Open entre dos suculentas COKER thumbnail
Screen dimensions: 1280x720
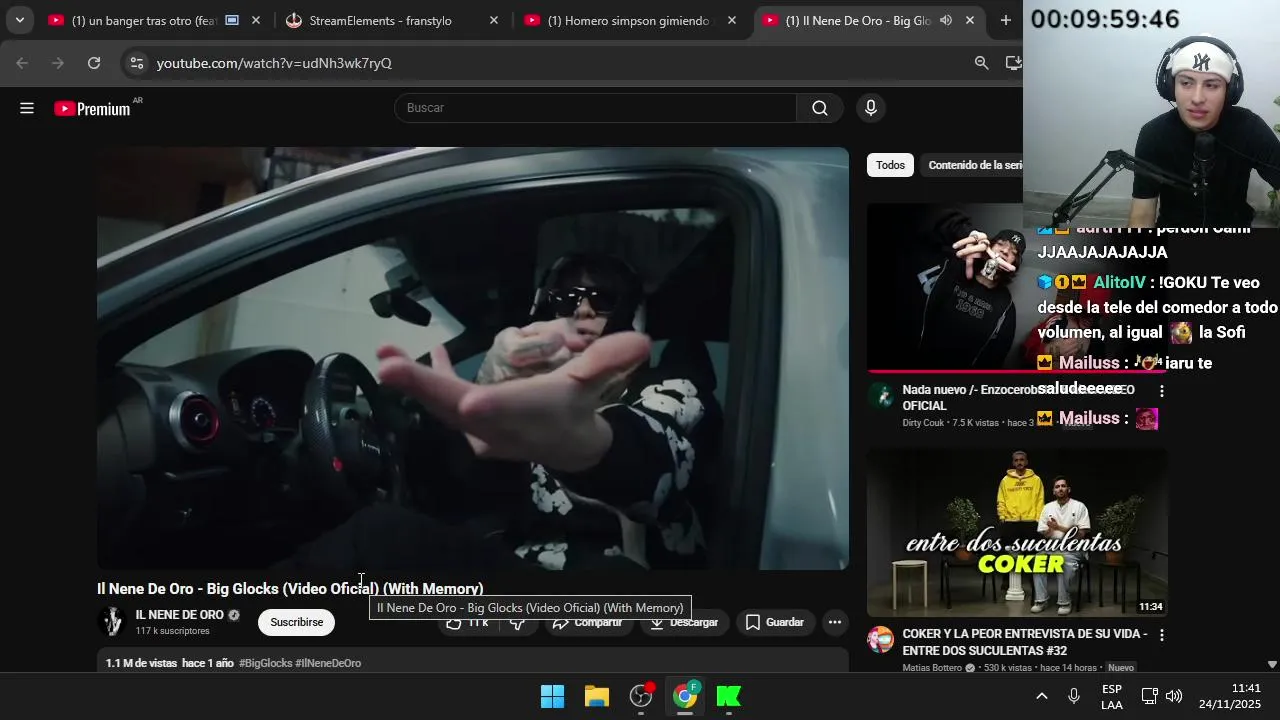[1017, 532]
